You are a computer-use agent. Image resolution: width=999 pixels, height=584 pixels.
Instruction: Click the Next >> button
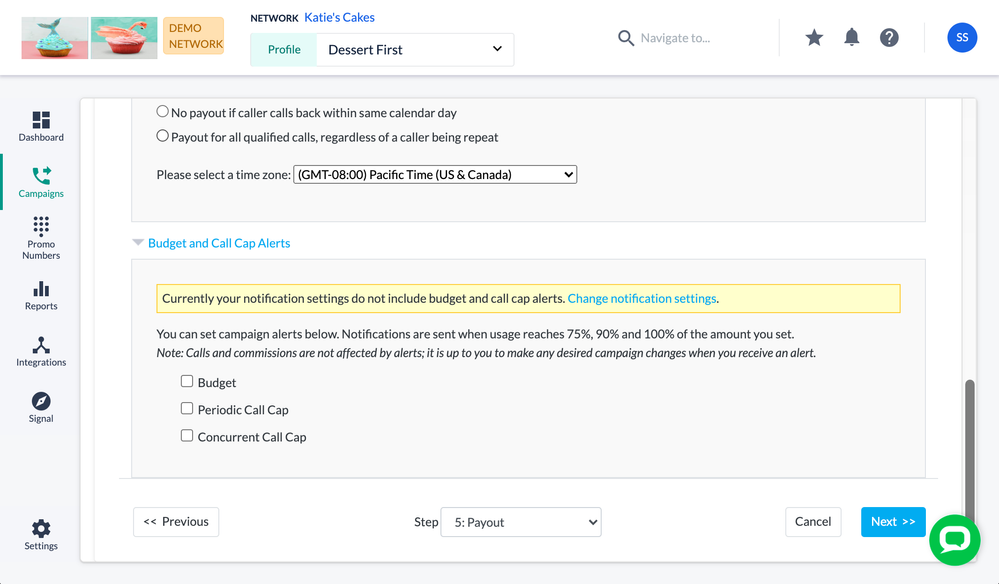pos(892,522)
